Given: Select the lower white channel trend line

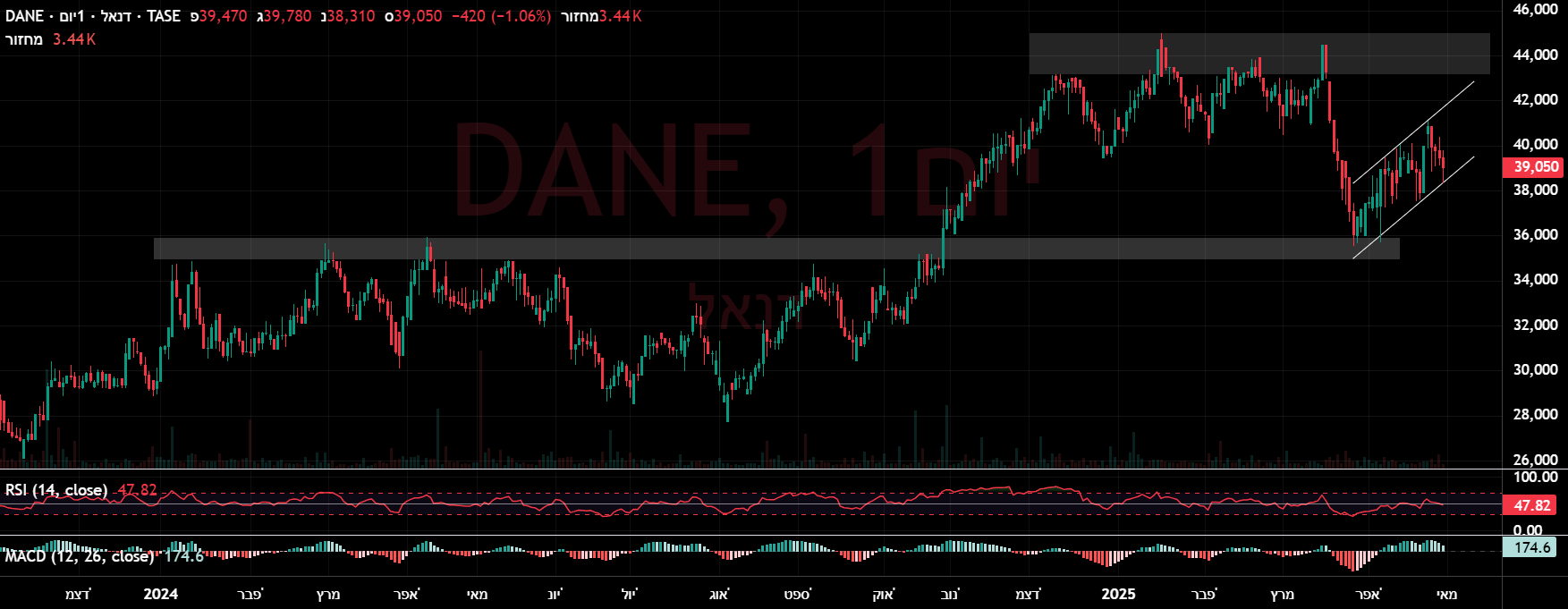Looking at the screenshot, I should [1414, 207].
